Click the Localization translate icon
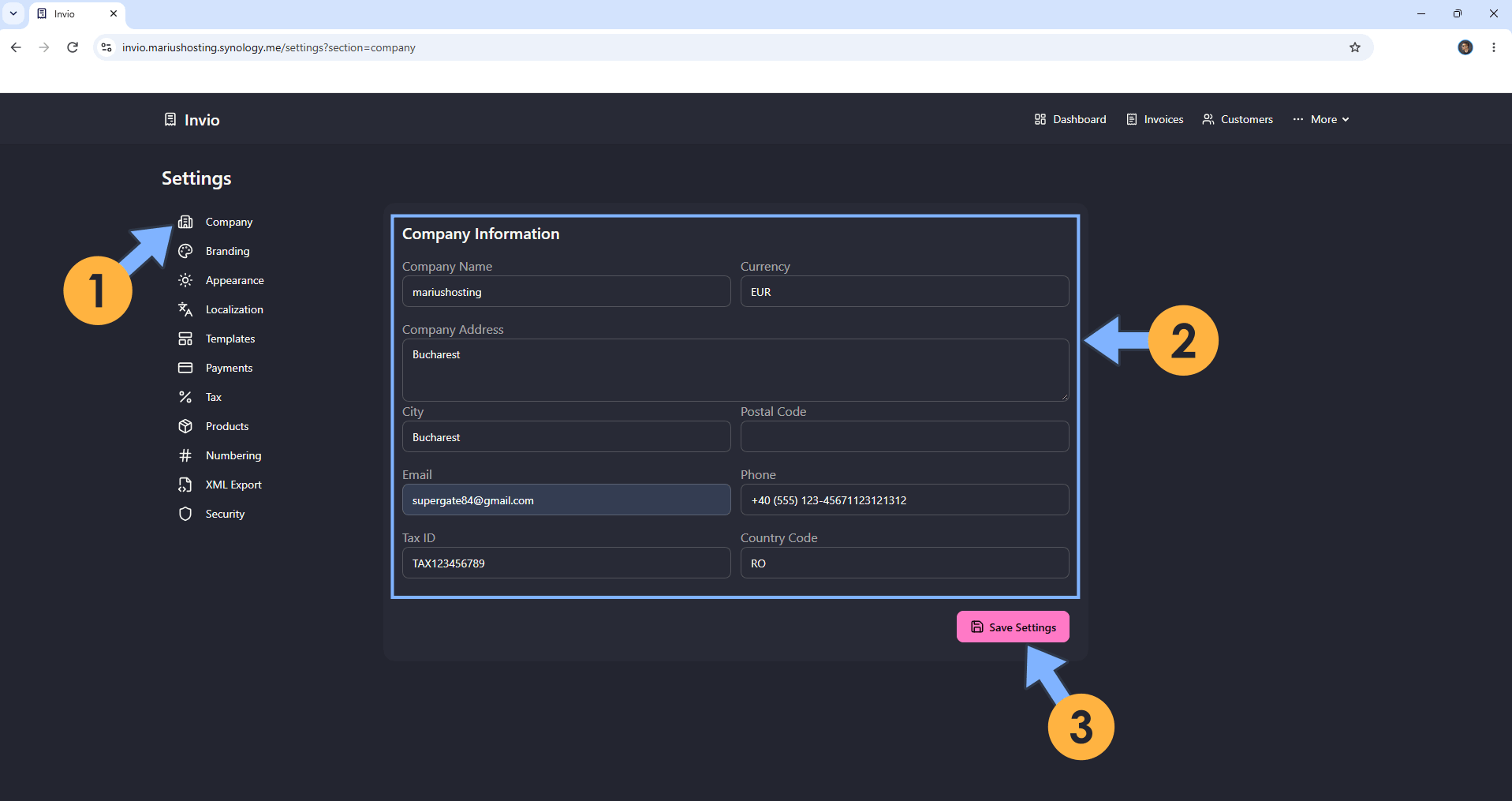Screen dimensions: 1512x801 (x=185, y=309)
